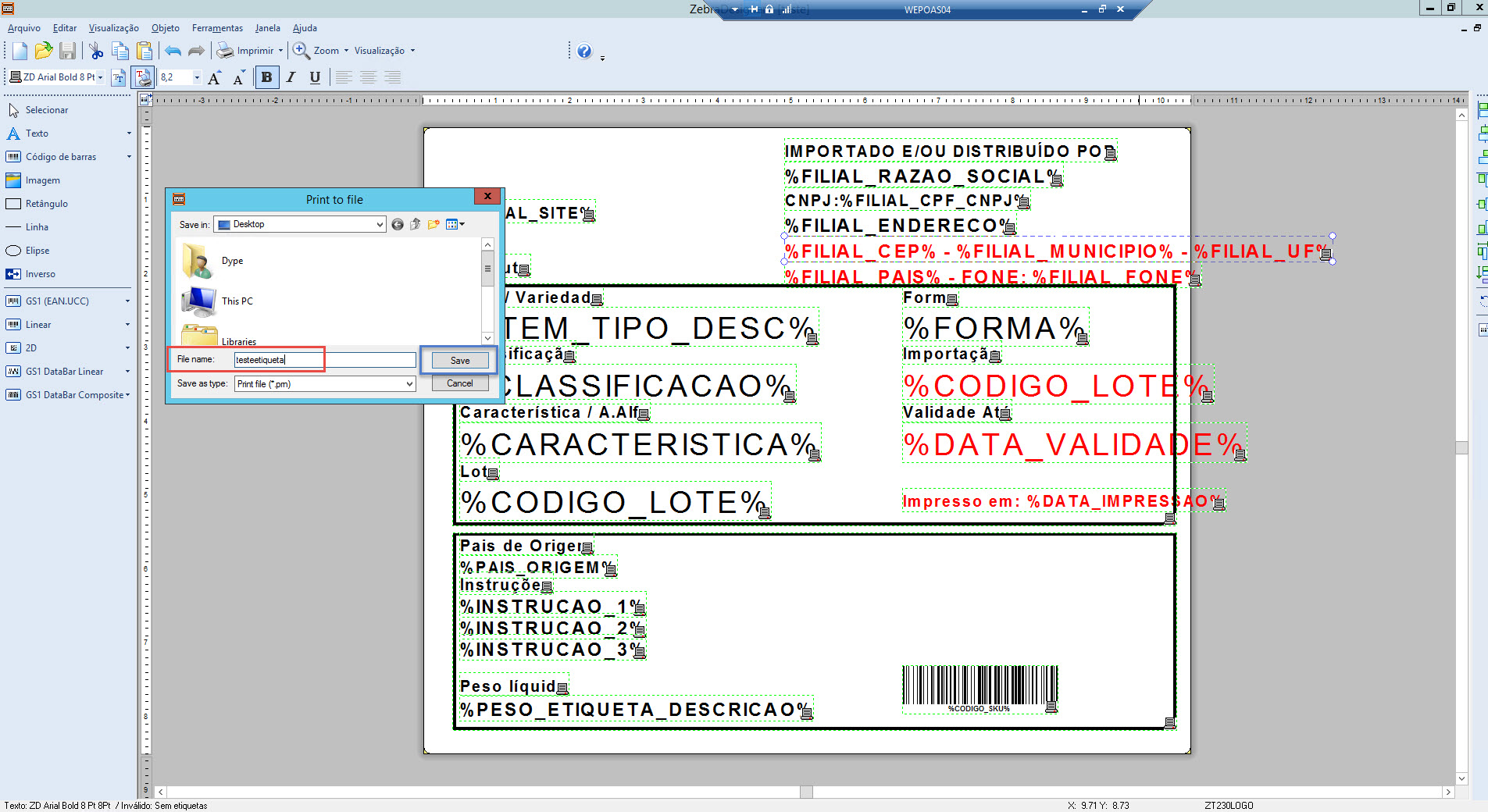Center align the text
This screenshot has width=1488, height=812.
point(368,77)
